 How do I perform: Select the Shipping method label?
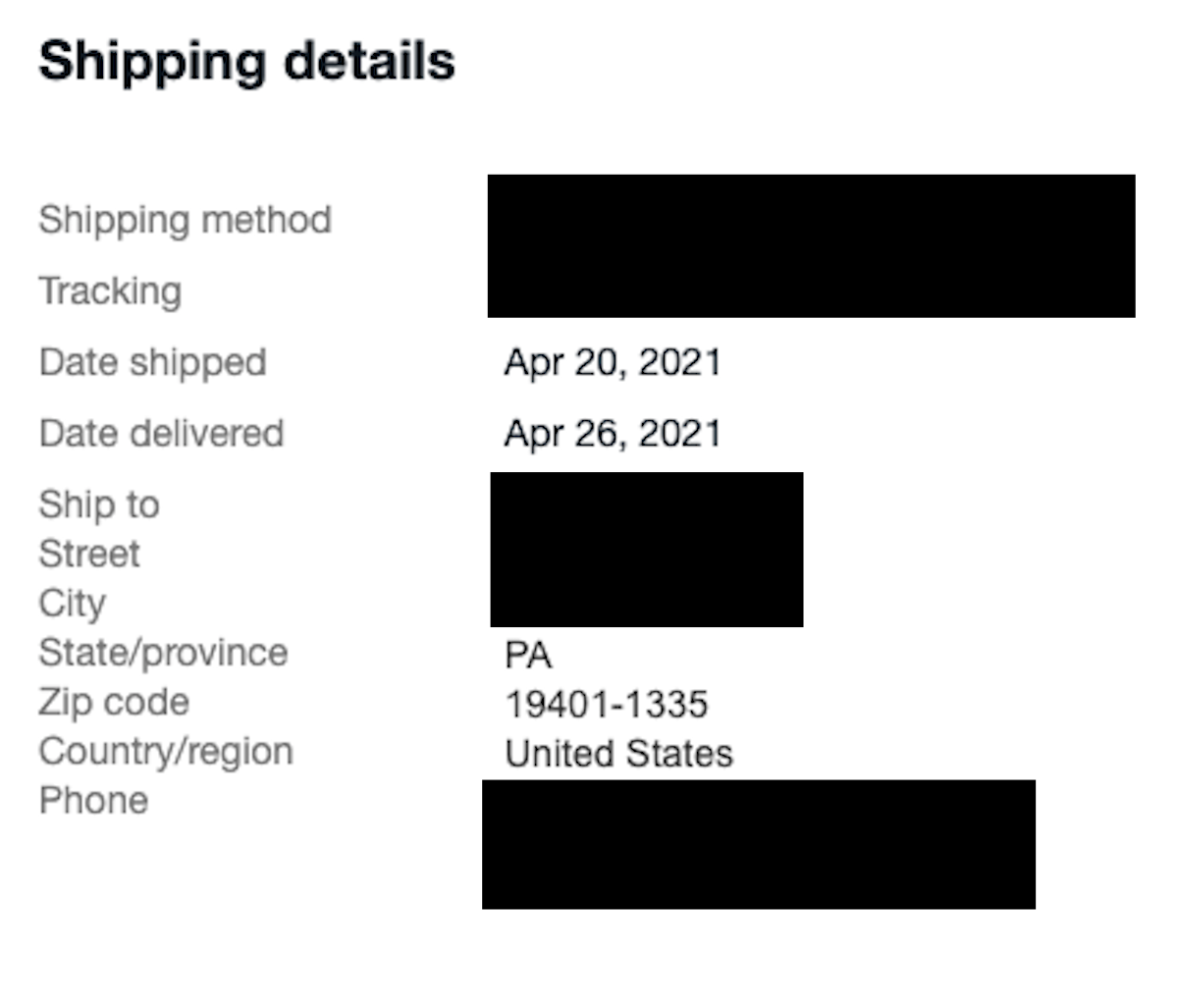185,220
